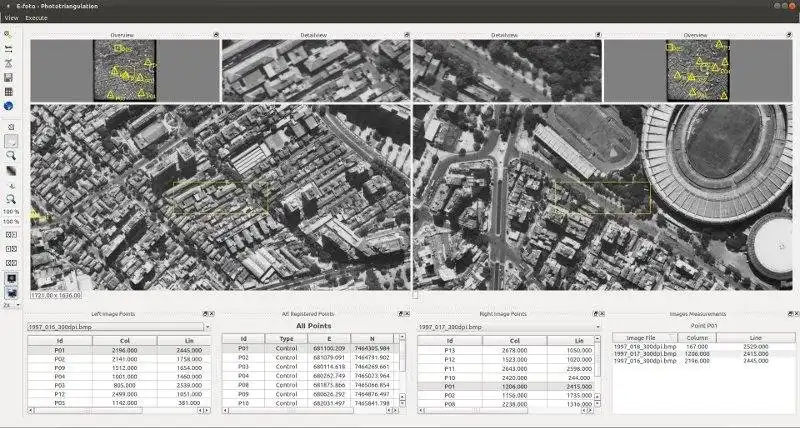Click the left Overview thumbnail image

124,70
